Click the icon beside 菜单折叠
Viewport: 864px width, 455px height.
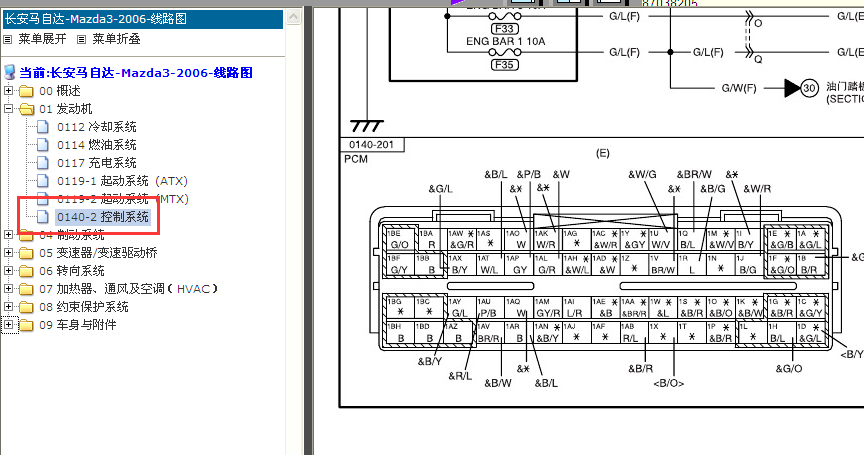82,40
